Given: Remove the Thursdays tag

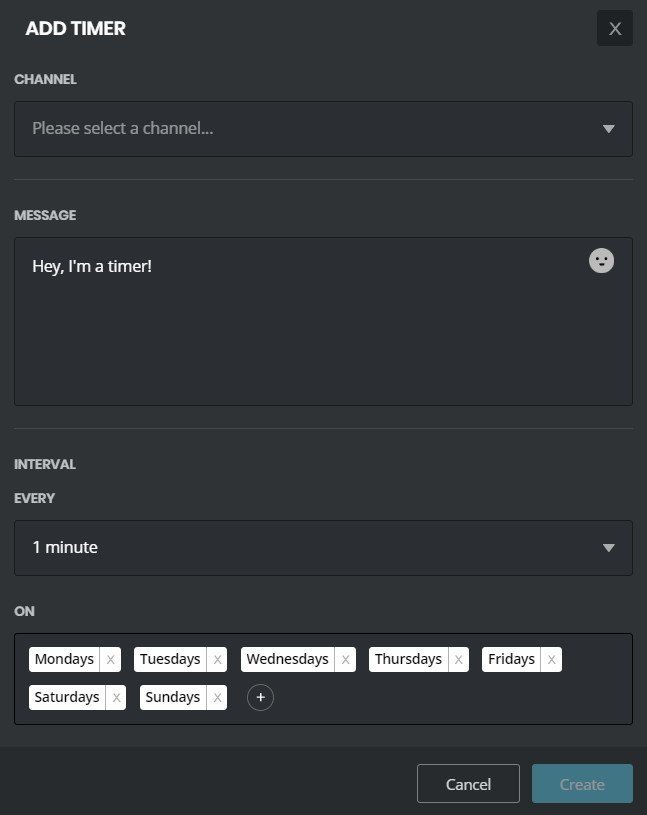Looking at the screenshot, I should tap(458, 660).
